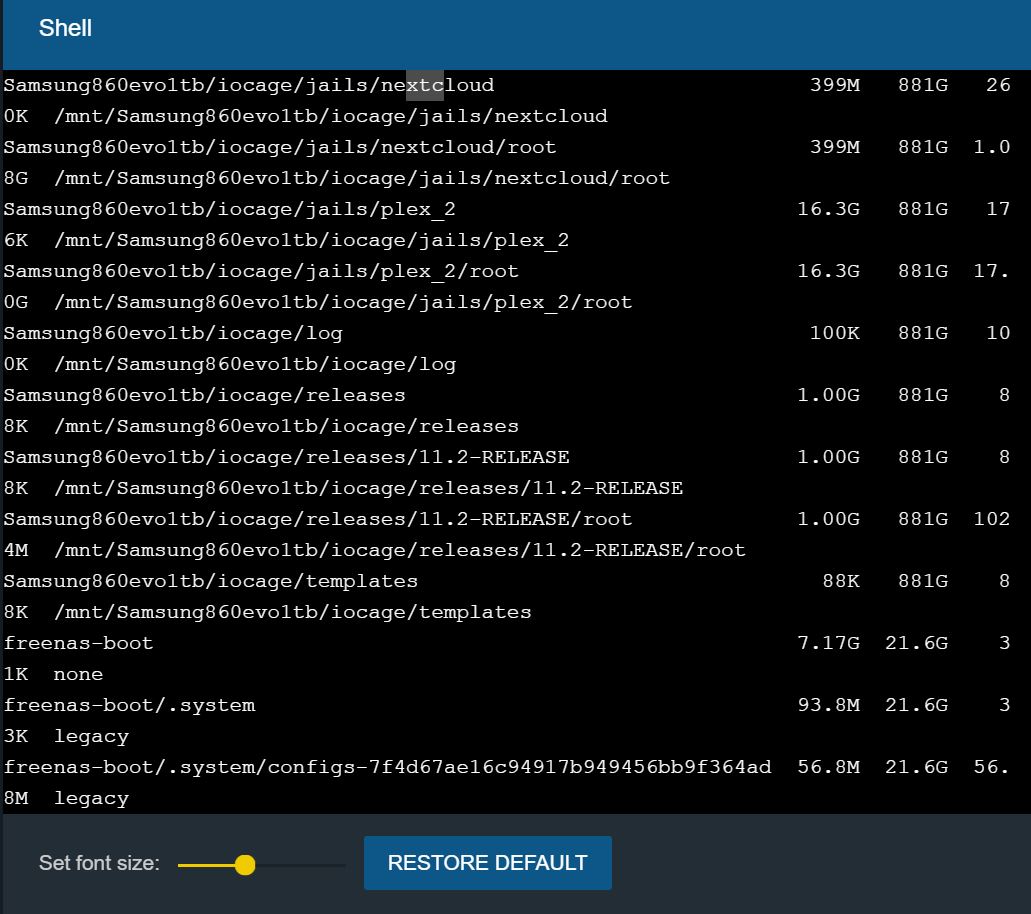Click 'Samsung860evo1tb/iocage/releases/11.2-RELEASE' dataset line

point(287,457)
